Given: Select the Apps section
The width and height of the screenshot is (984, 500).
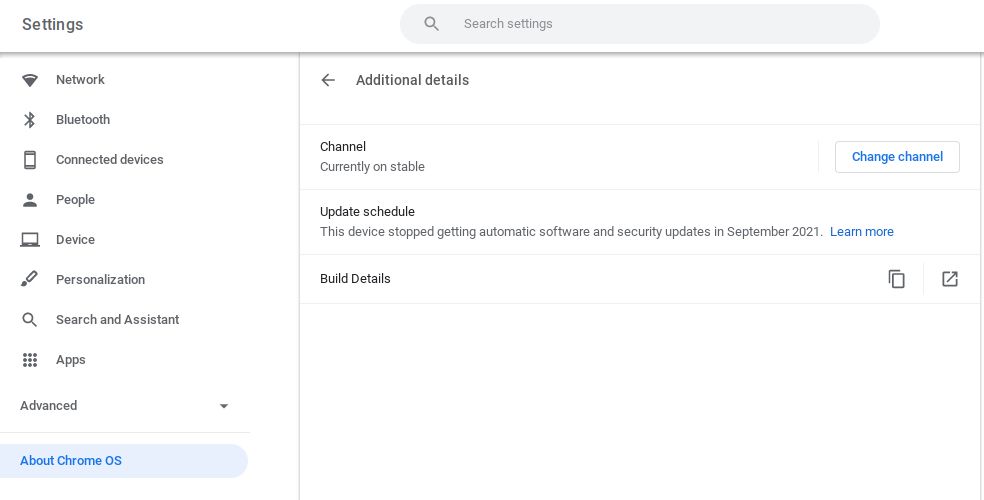Looking at the screenshot, I should pos(70,359).
